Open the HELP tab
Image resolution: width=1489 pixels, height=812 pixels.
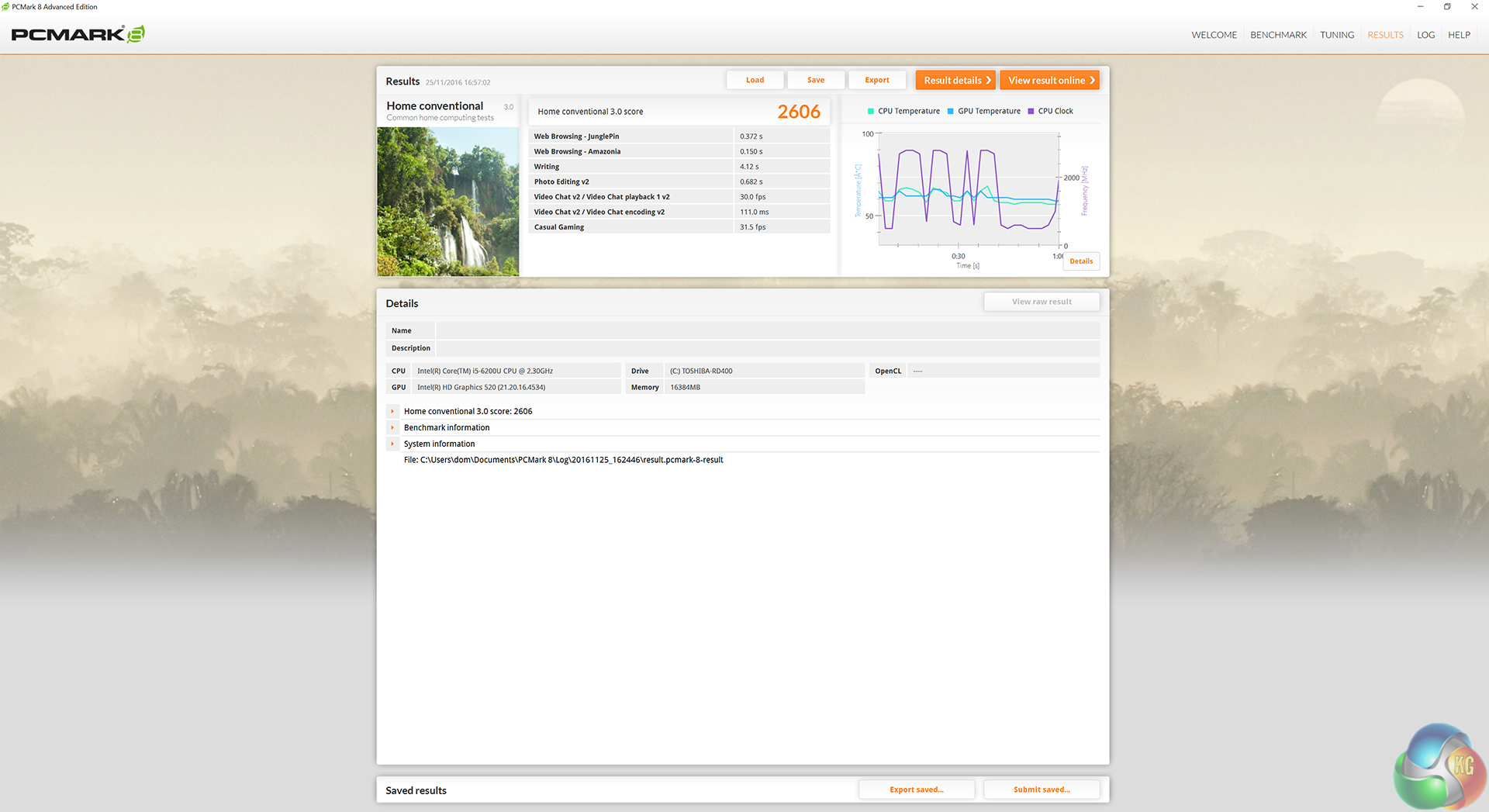pos(1459,35)
